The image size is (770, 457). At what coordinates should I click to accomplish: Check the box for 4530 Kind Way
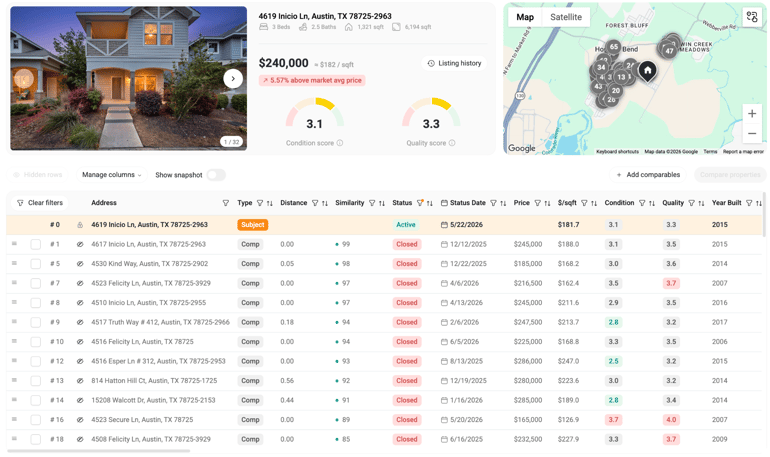[35, 264]
